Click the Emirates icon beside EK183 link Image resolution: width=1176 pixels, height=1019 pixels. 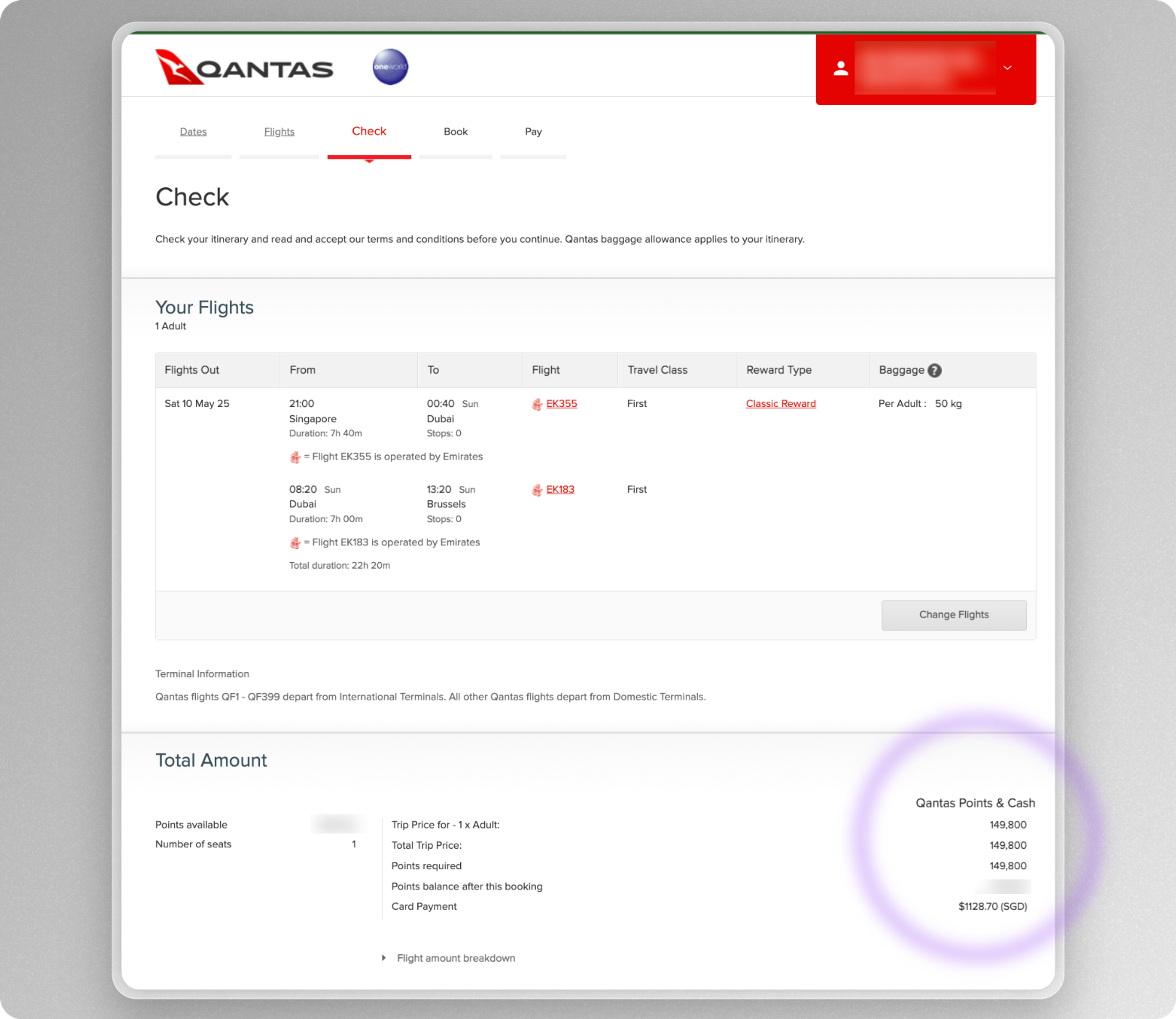pyautogui.click(x=537, y=490)
